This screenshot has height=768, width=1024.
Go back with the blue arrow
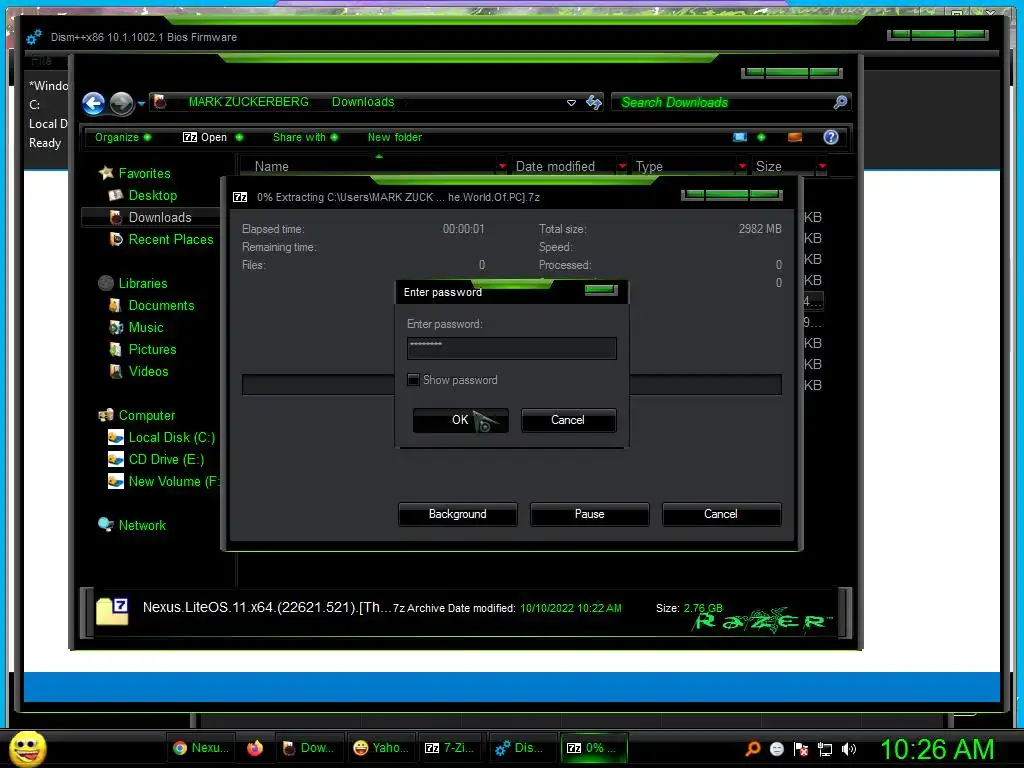pos(93,103)
